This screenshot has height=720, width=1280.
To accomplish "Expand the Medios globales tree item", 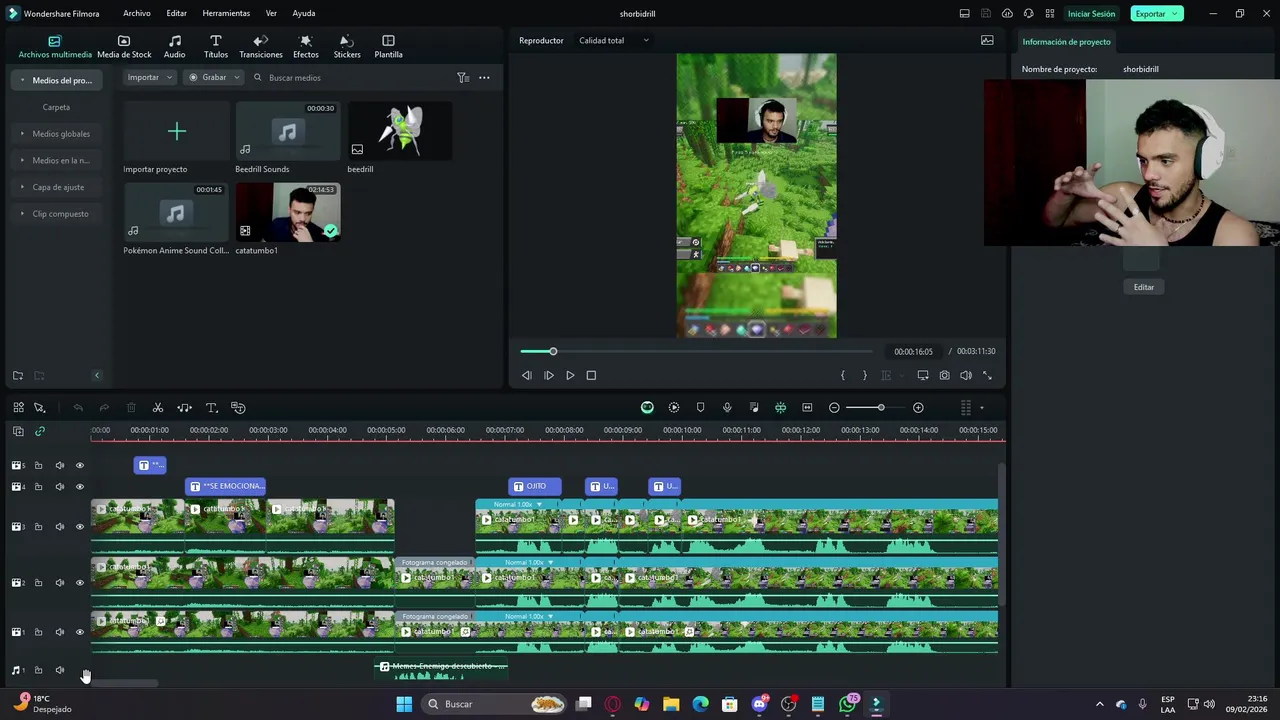I will pos(56,134).
